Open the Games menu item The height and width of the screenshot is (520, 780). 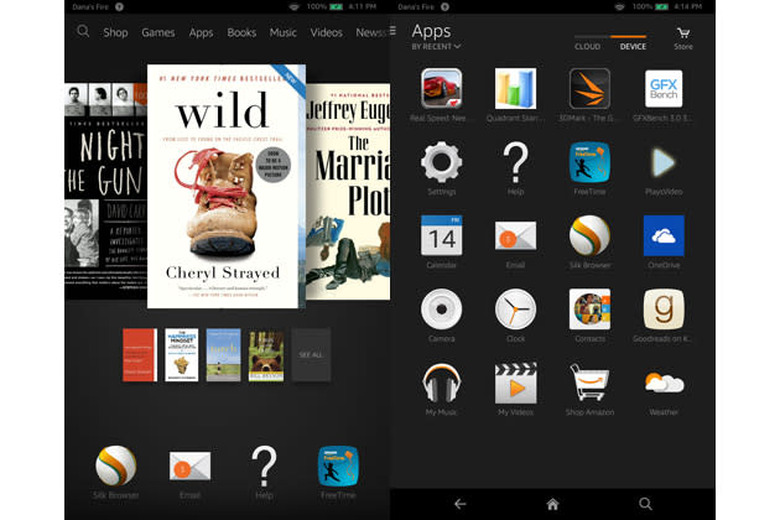(x=158, y=32)
